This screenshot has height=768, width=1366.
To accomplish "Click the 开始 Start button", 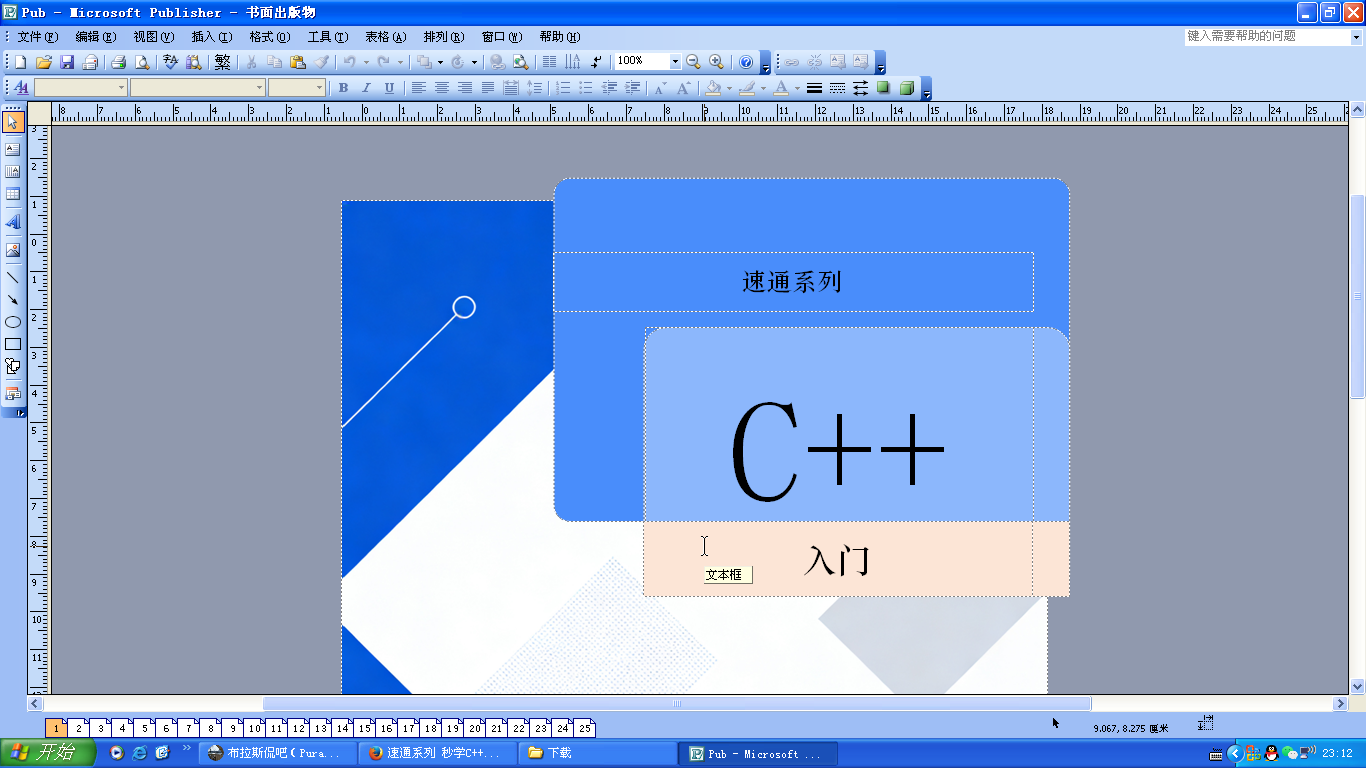I will click(48, 753).
